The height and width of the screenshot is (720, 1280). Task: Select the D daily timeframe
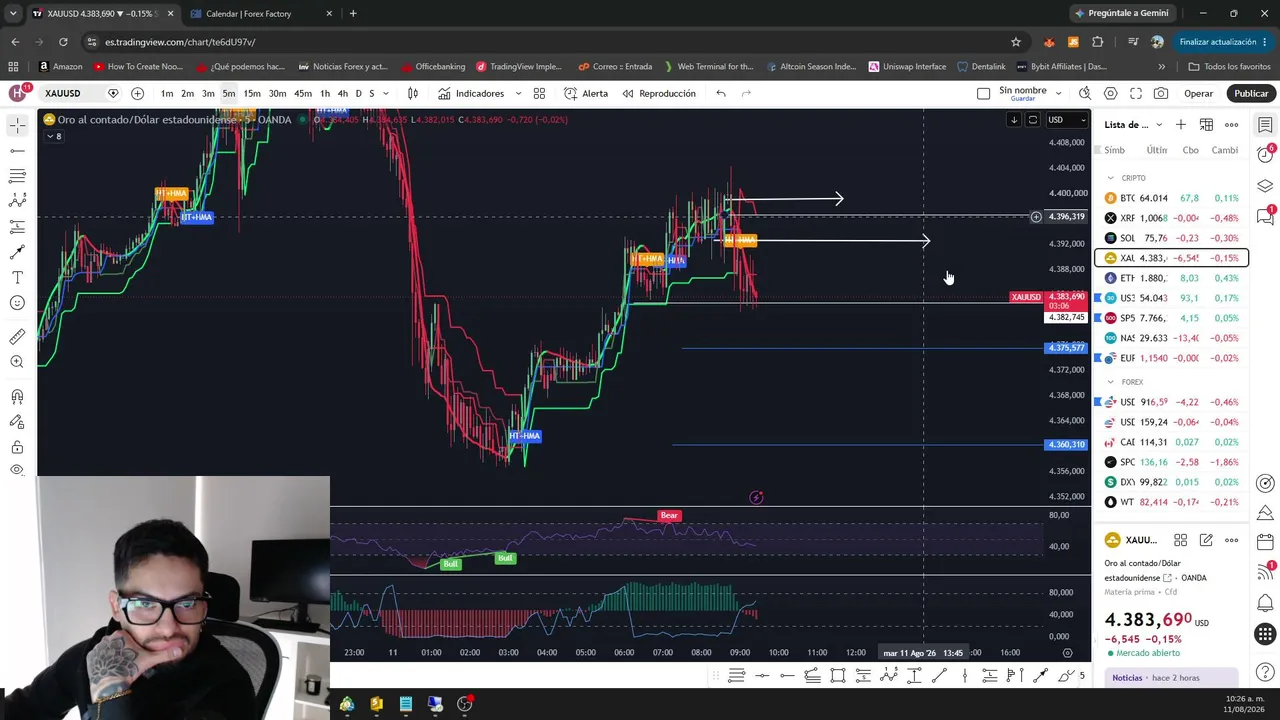tap(358, 93)
